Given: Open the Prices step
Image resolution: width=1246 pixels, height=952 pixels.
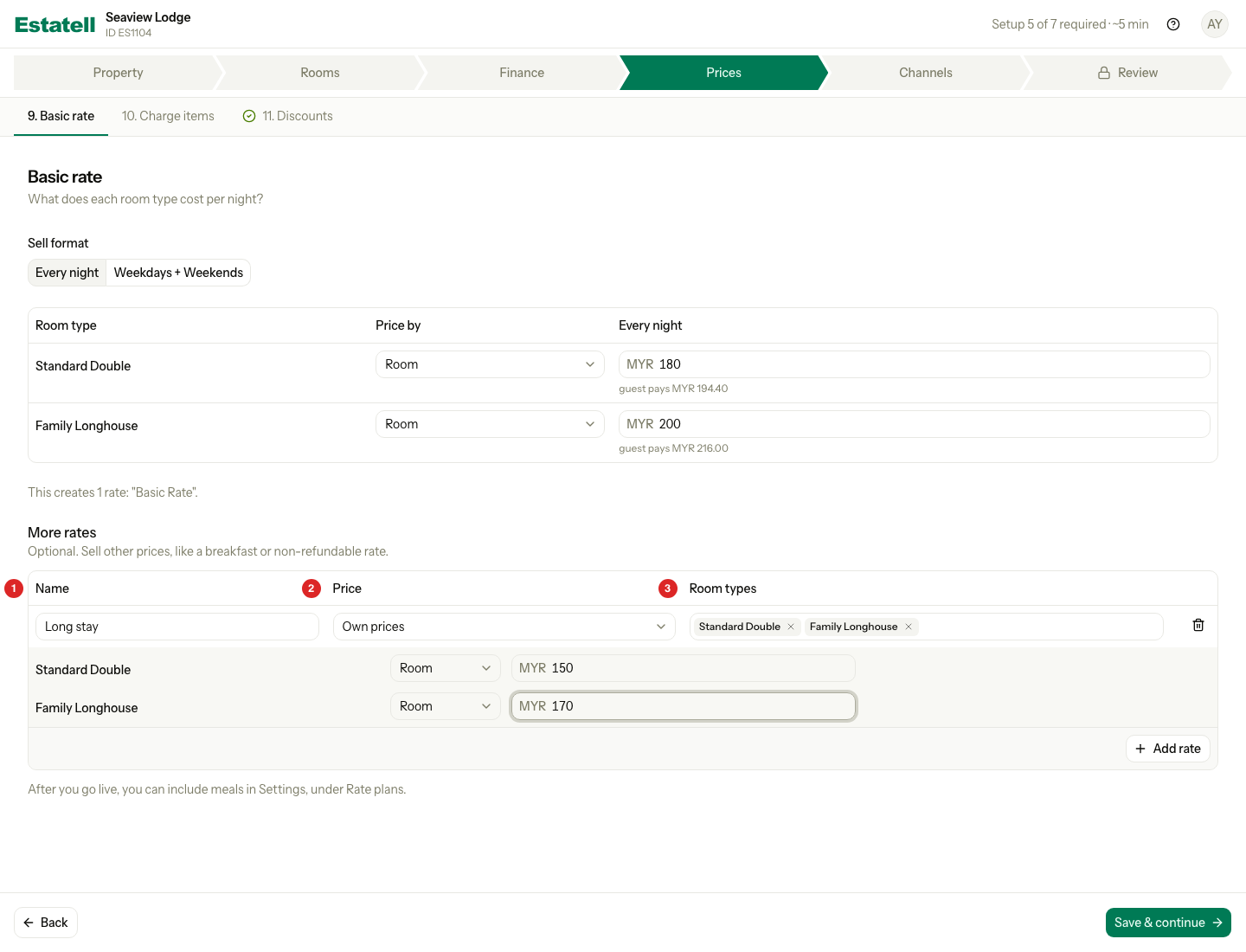Looking at the screenshot, I should click(x=723, y=73).
